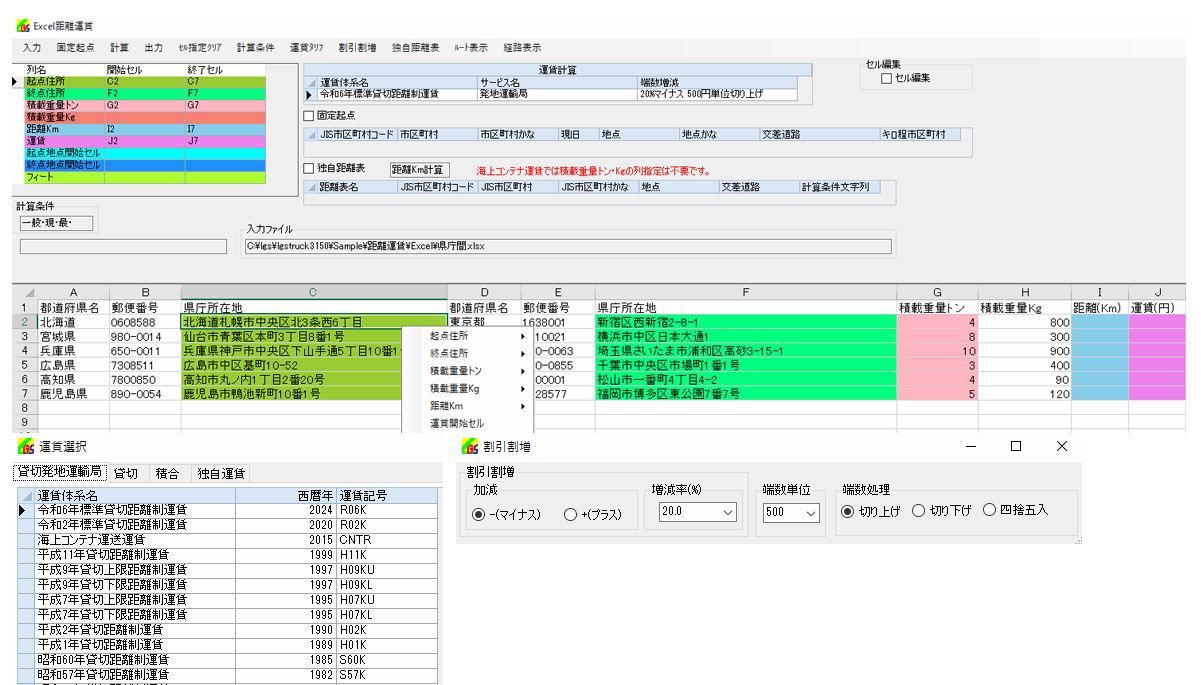This screenshot has height=685, width=1201.
Task: Minimize the 割引割増 dialog
Action: 969,446
